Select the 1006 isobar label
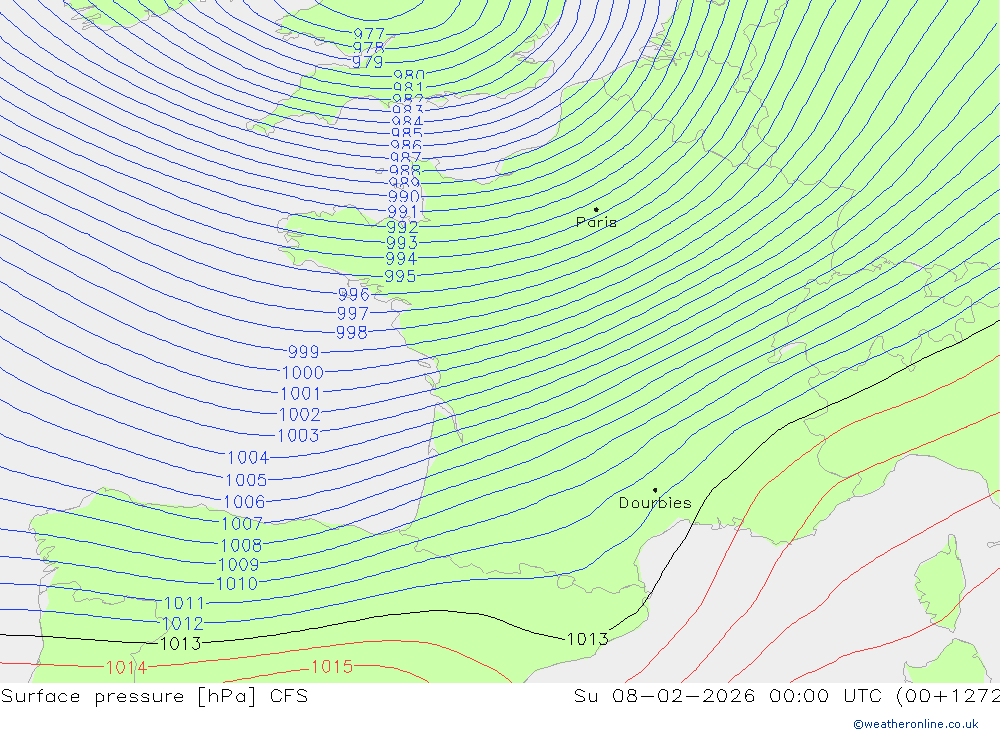 pos(244,502)
